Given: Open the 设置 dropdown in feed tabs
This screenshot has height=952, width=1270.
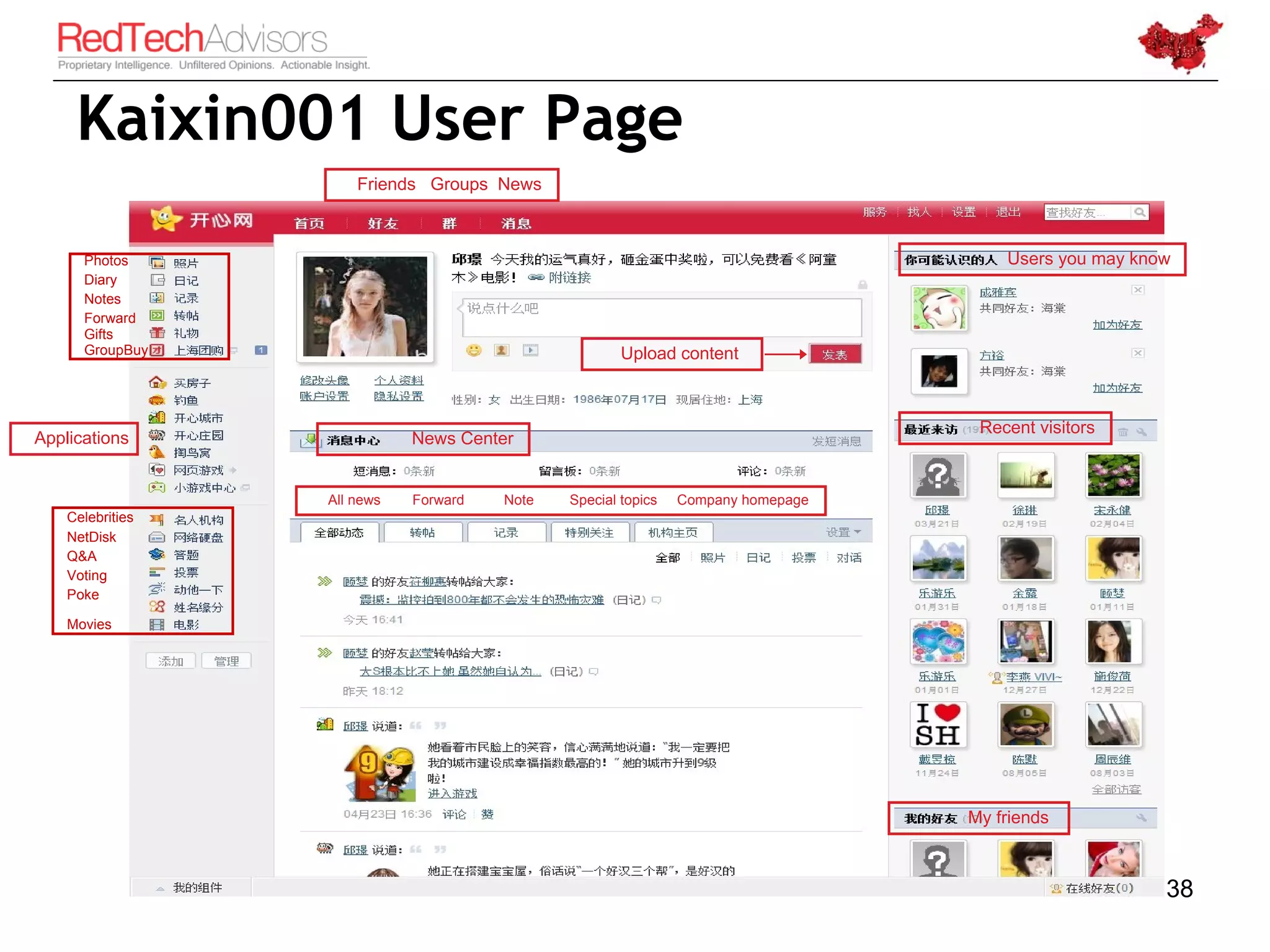Looking at the screenshot, I should coord(843,532).
